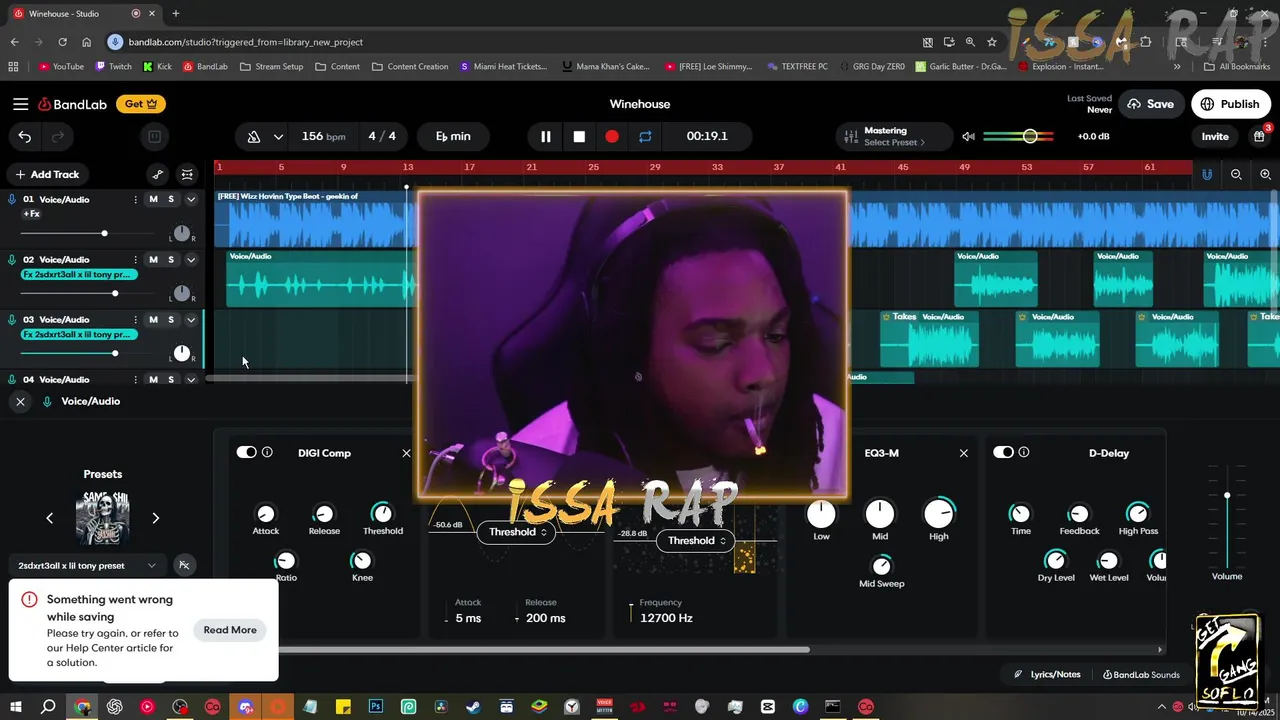
Task: Open the BandLab hamburger menu
Action: click(x=20, y=104)
